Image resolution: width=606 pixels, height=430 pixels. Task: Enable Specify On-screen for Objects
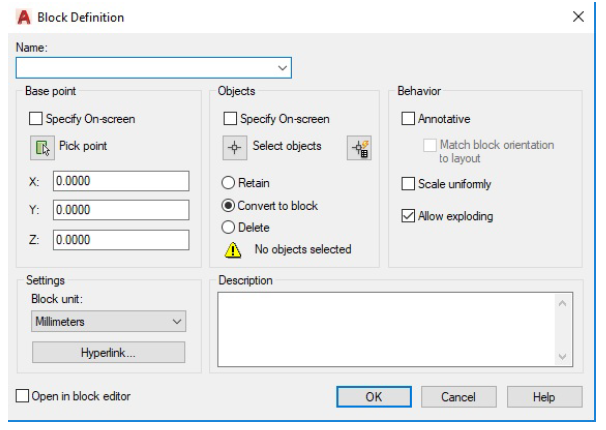point(228,119)
